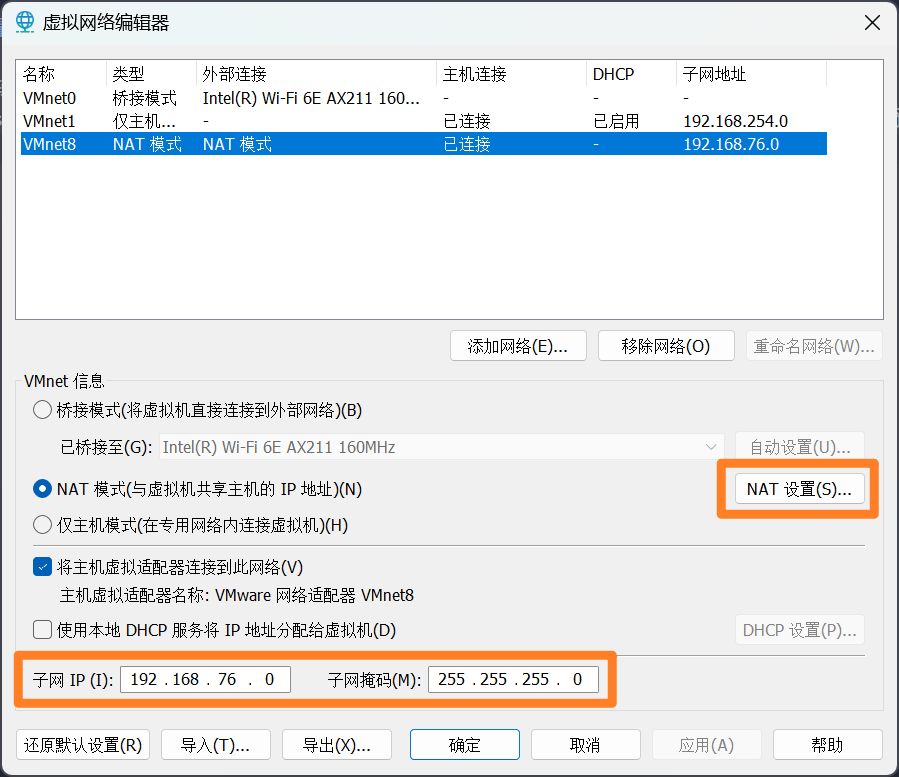This screenshot has height=777, width=899.
Task: Click 桥接模式 type cell for VMnet0
Action: tap(144, 98)
